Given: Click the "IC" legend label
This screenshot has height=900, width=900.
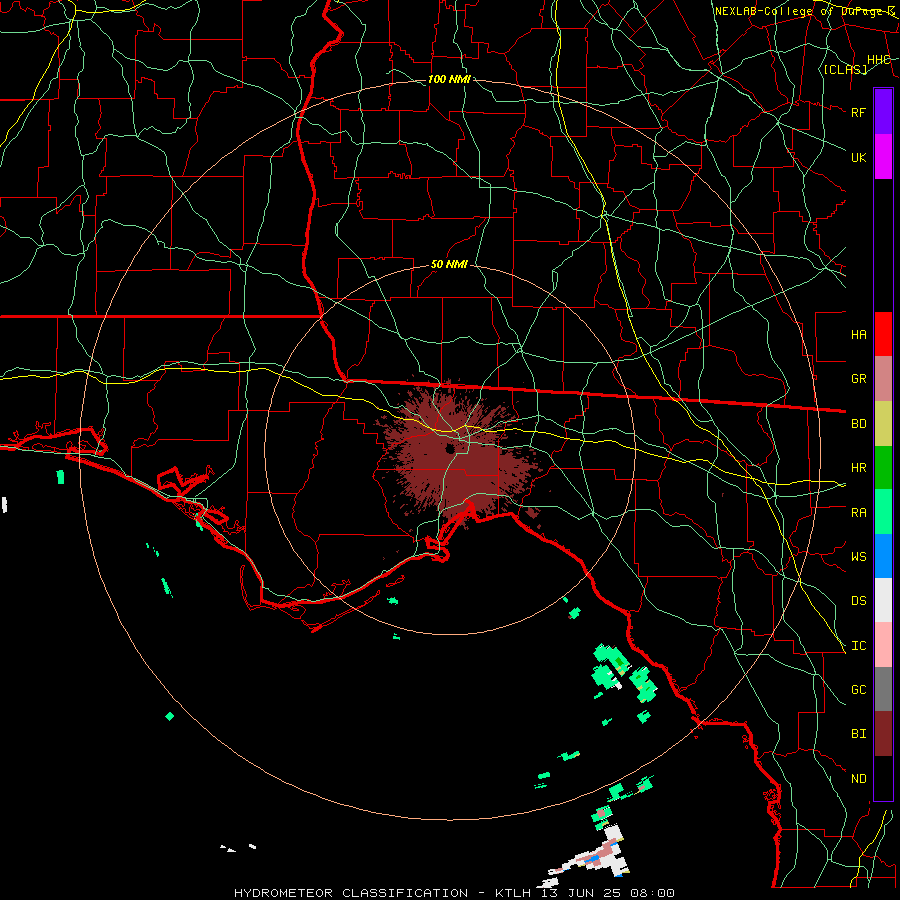Looking at the screenshot, I should point(859,646).
